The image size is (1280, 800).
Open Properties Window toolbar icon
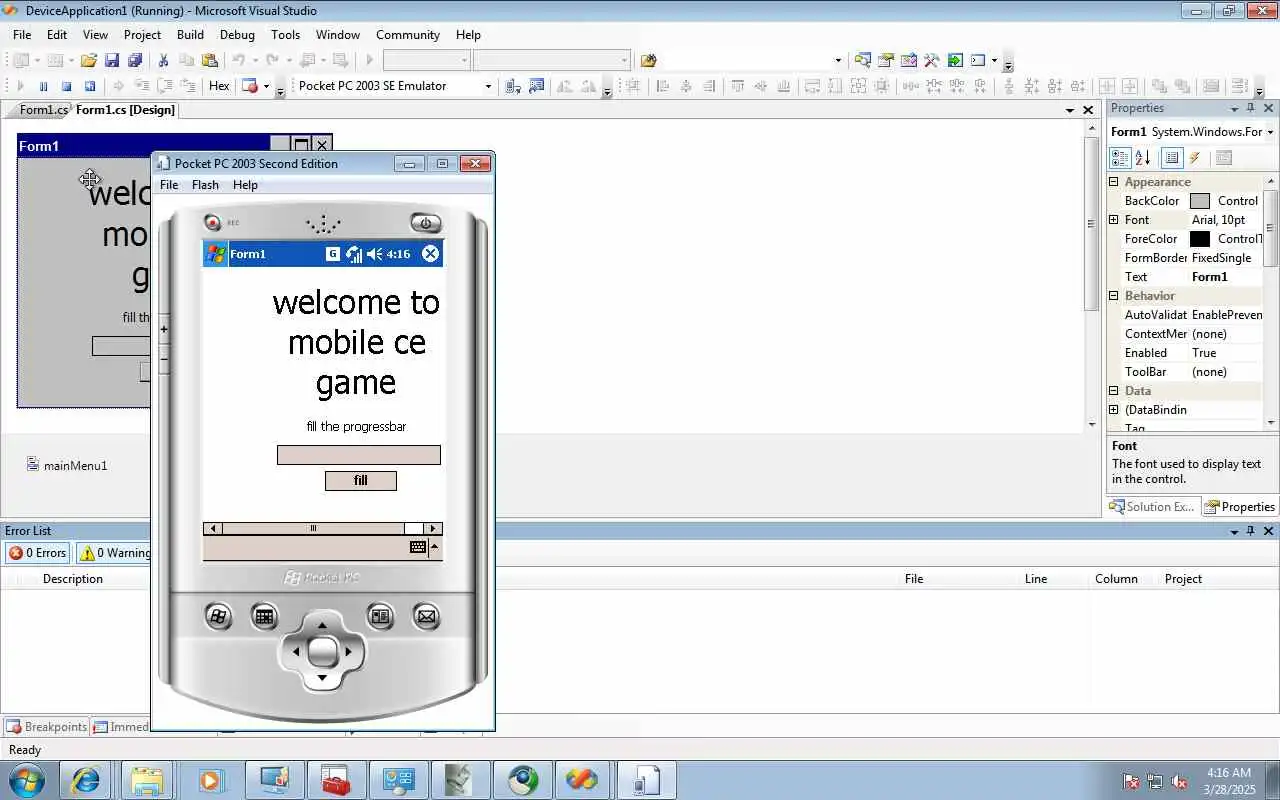(x=885, y=60)
